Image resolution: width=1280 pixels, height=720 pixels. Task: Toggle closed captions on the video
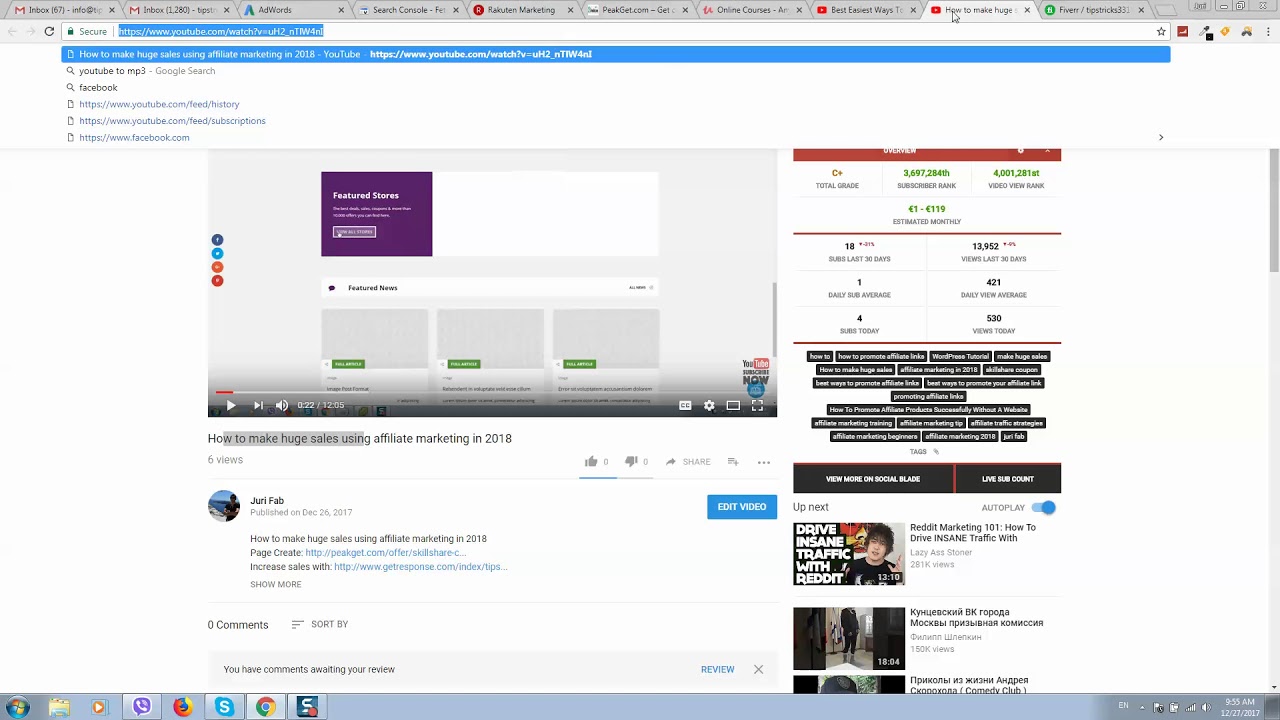tap(685, 405)
